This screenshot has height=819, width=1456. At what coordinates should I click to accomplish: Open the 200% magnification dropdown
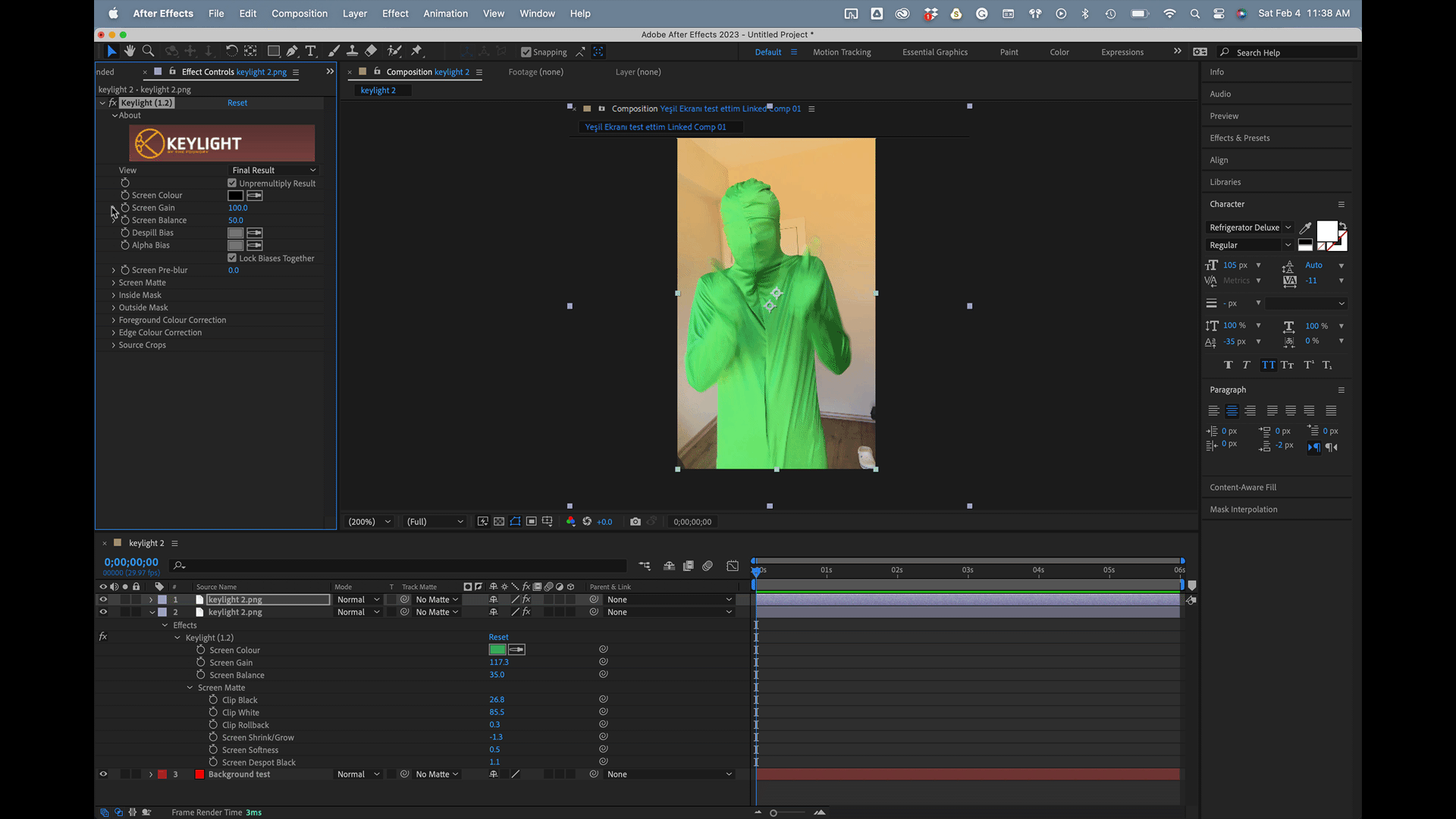tap(369, 522)
